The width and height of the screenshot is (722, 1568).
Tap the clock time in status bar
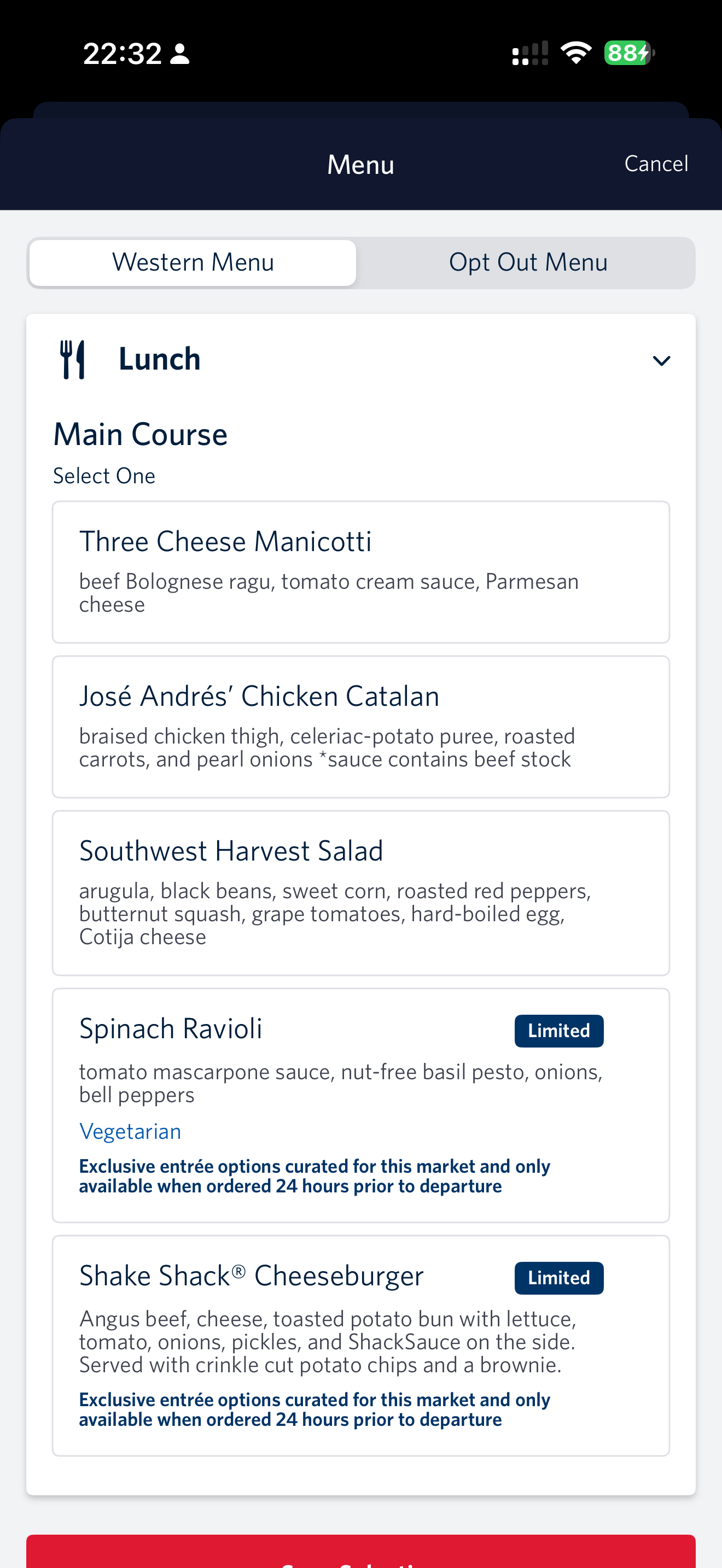tap(123, 54)
